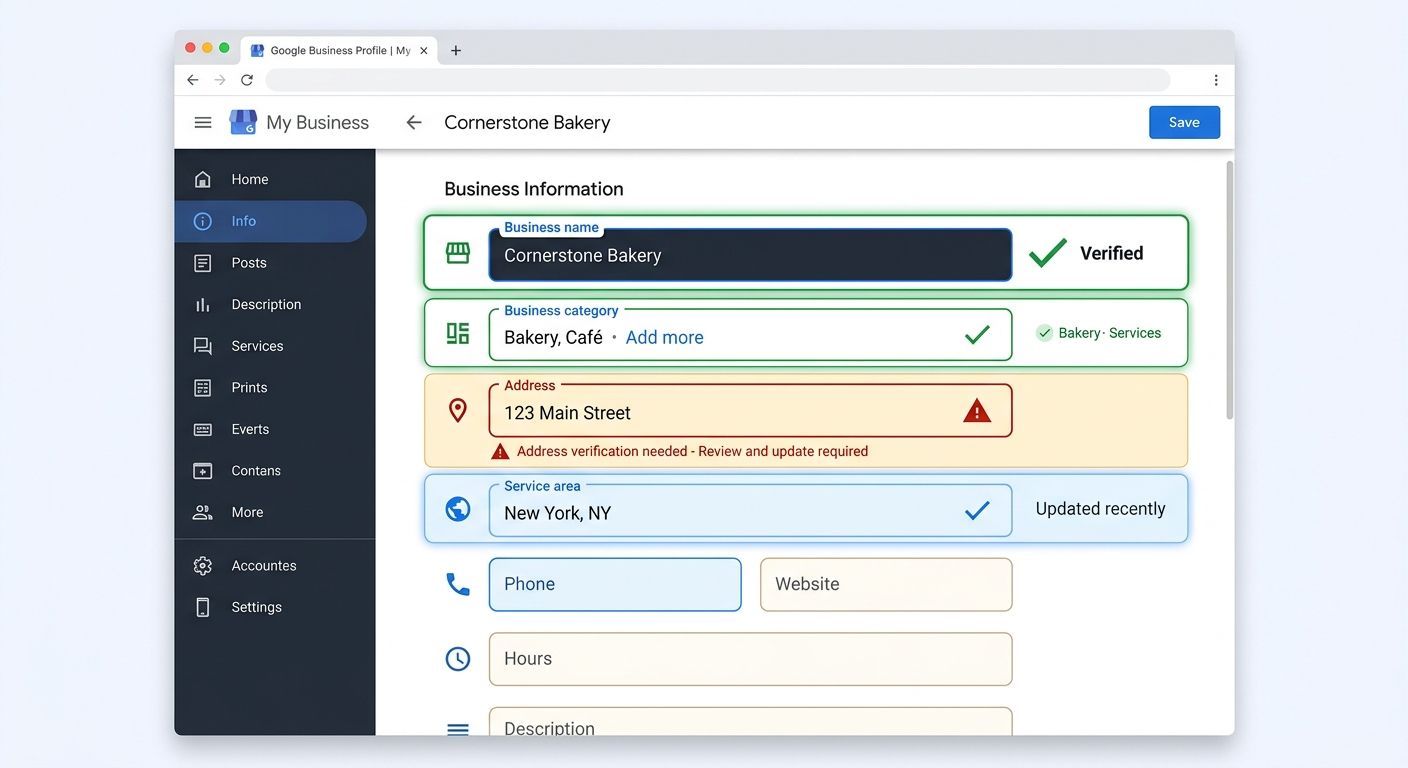Click the Contans icon in sidebar
Screen dimensions: 1408x768
click(x=203, y=470)
